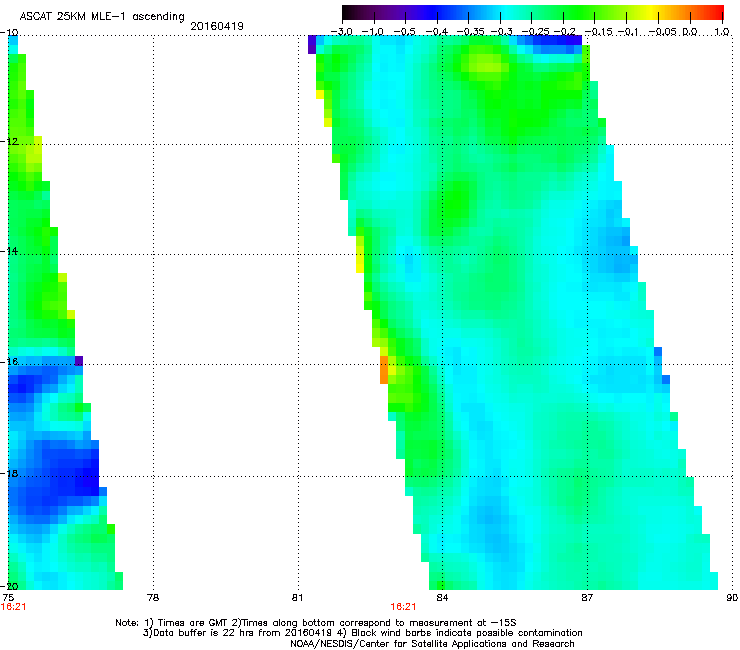Screen dimensions: 740x650
Task: Click the red end of the color bar
Action: 716,12
